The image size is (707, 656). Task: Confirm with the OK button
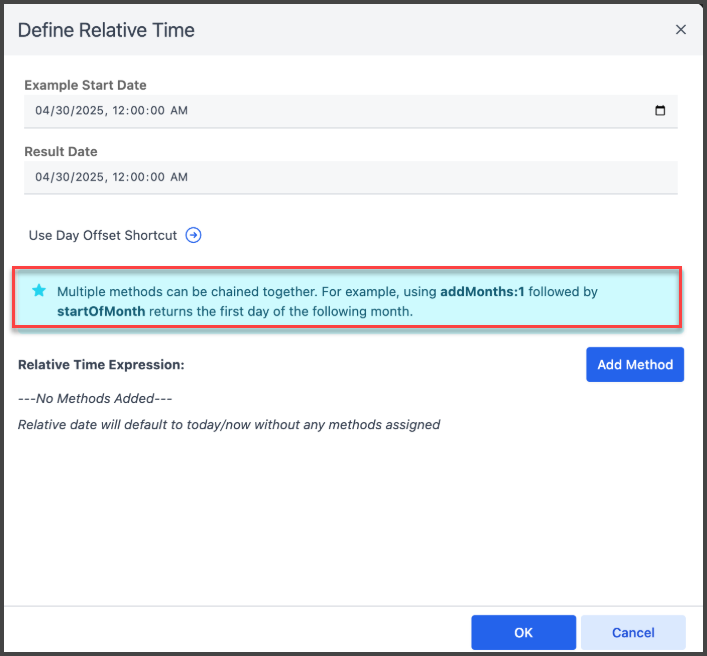point(523,632)
